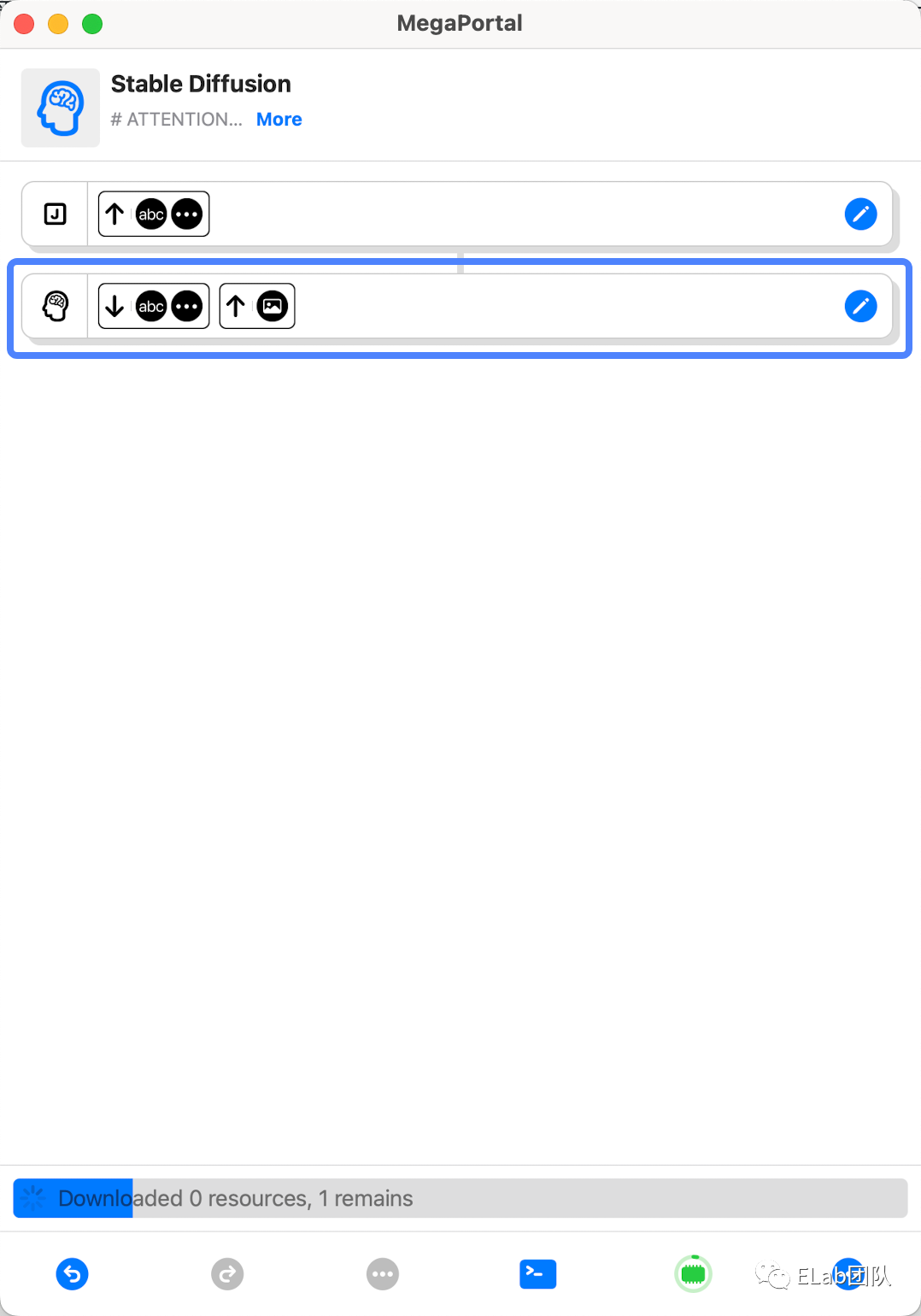The image size is (921, 1316).
Task: Undo with the blue back-arrow button
Action: [x=73, y=1274]
